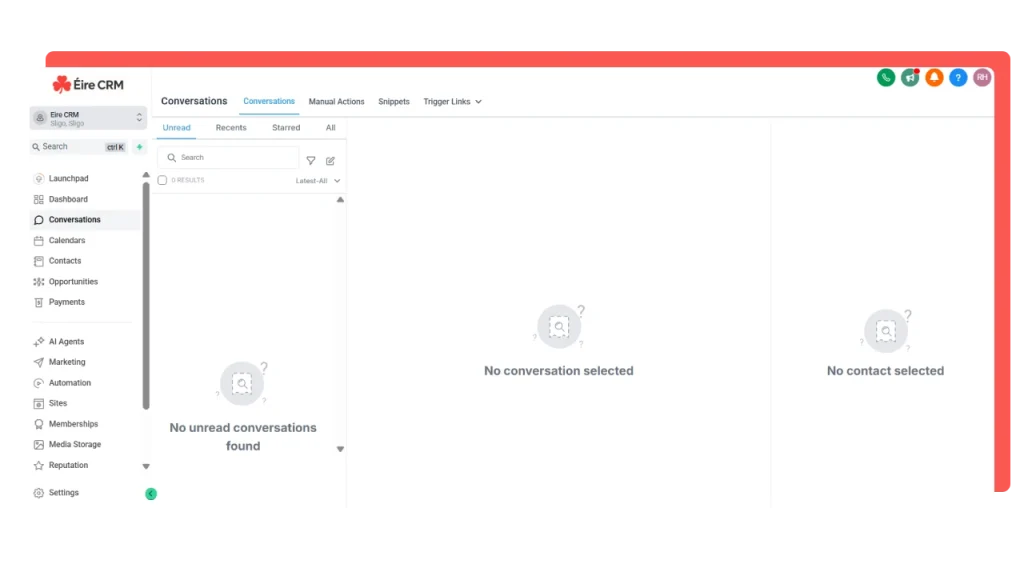Image resolution: width=1024 pixels, height=576 pixels.
Task: Open the megaphone announcements icon
Action: click(910, 78)
